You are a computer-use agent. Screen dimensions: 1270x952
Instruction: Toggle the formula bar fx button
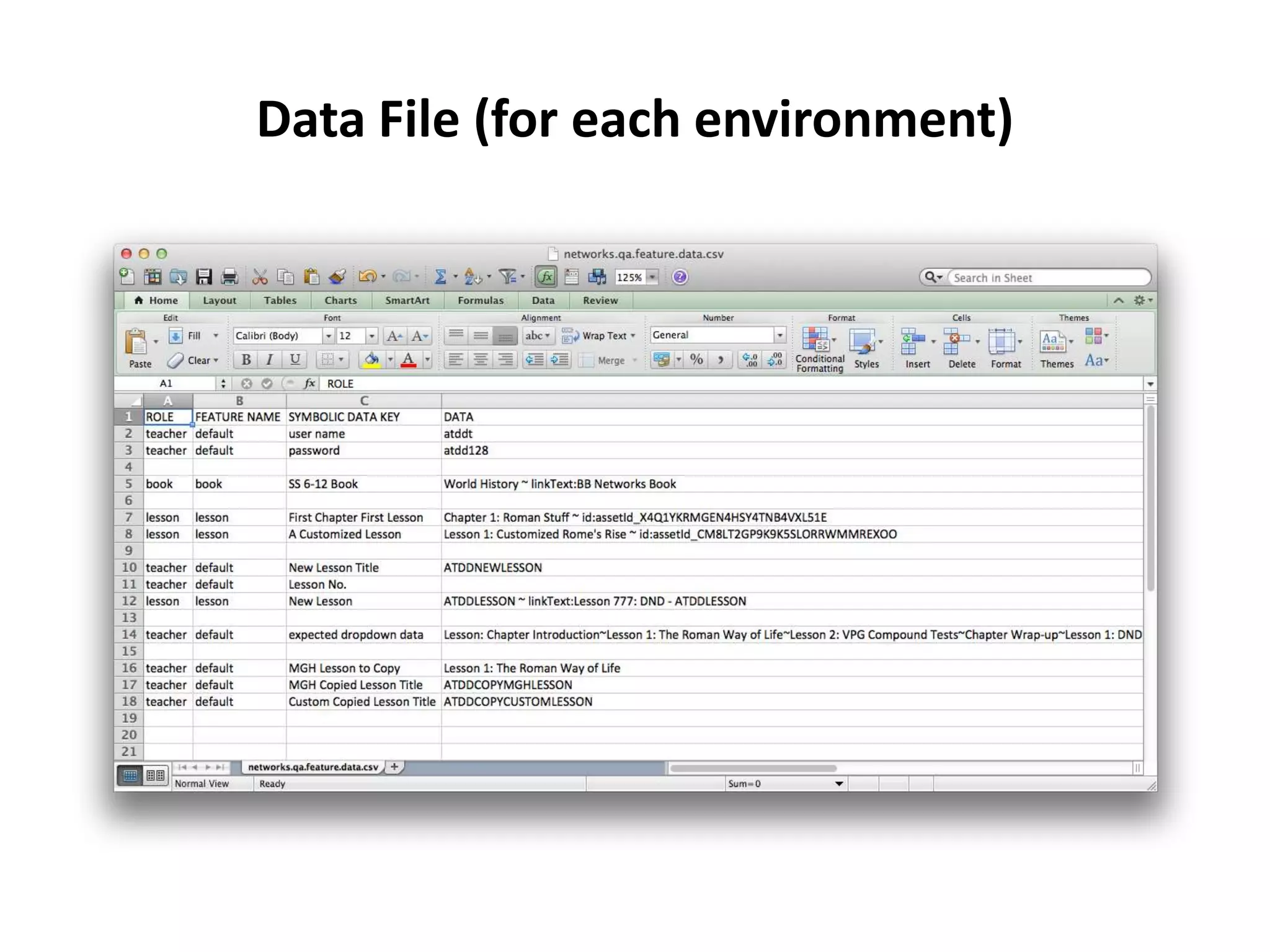click(x=546, y=277)
